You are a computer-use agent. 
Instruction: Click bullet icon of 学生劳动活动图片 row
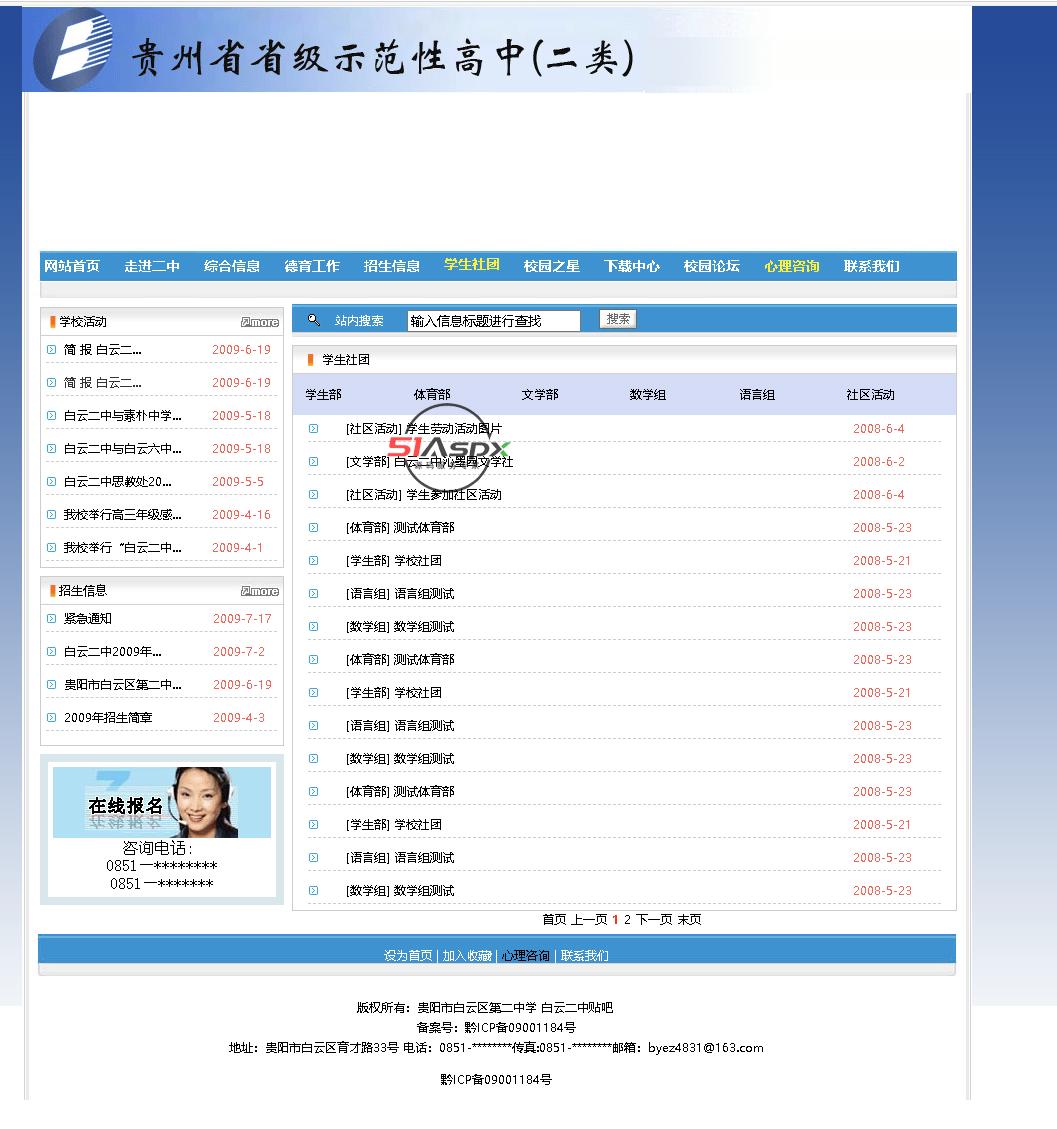[313, 428]
